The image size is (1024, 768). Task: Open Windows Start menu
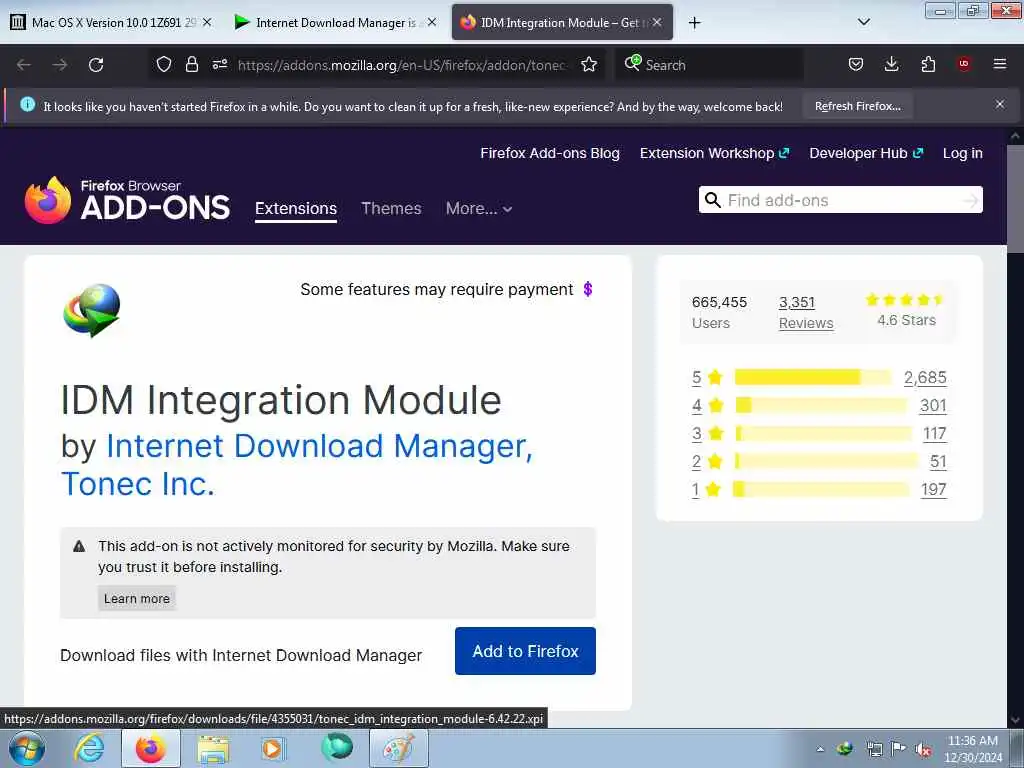[x=27, y=748]
